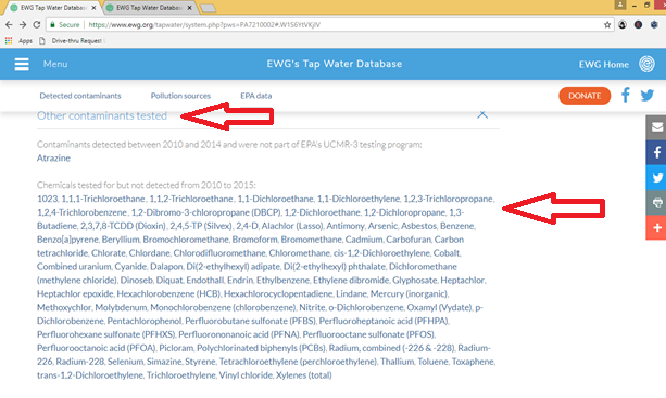Open the Glyphosate chemical link

(414, 280)
